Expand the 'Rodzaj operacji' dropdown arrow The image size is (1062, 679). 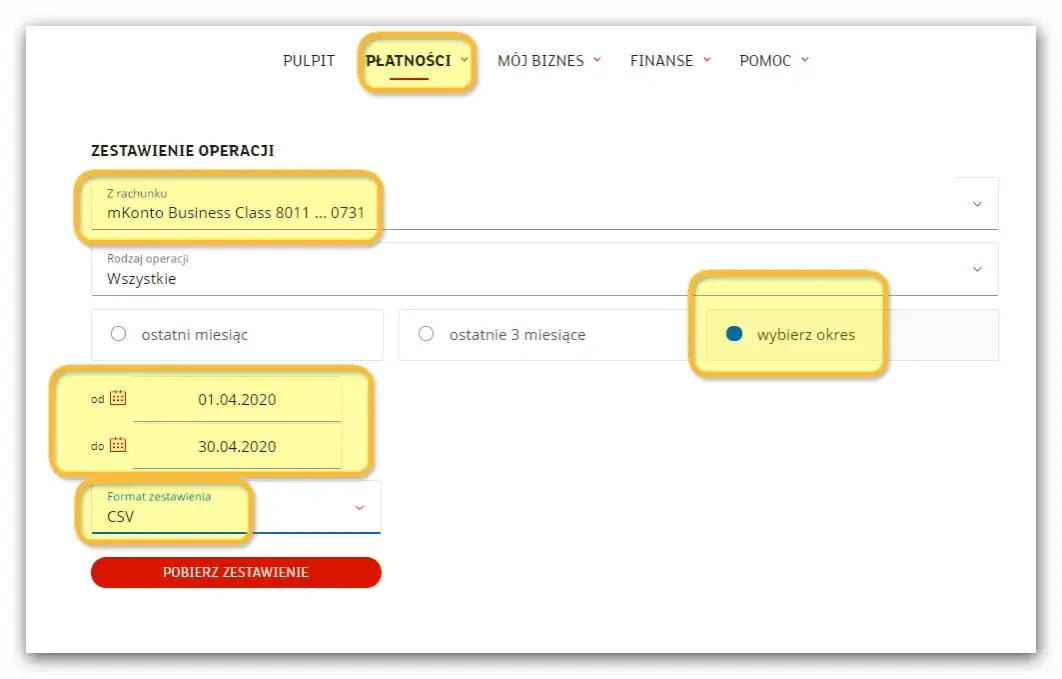[977, 269]
